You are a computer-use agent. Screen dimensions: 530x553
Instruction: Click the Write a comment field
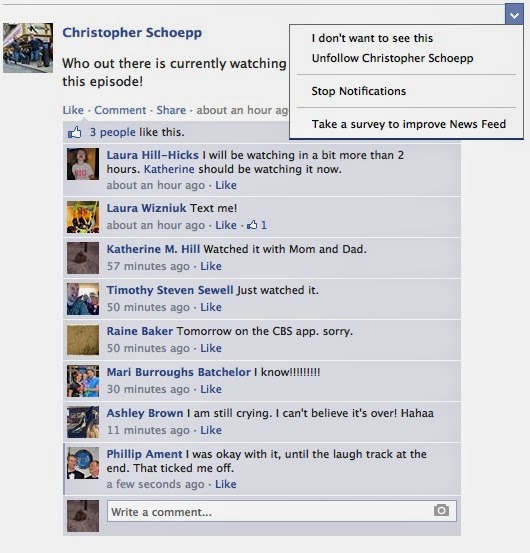(x=281, y=511)
